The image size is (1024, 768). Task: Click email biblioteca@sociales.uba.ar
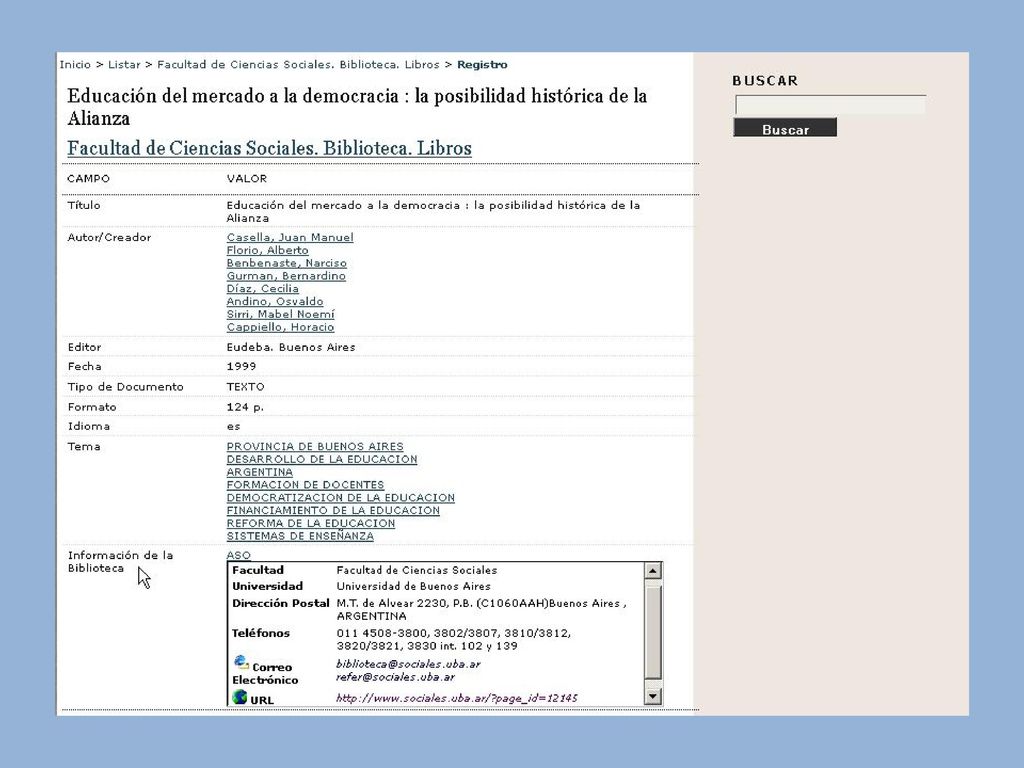[x=408, y=664]
